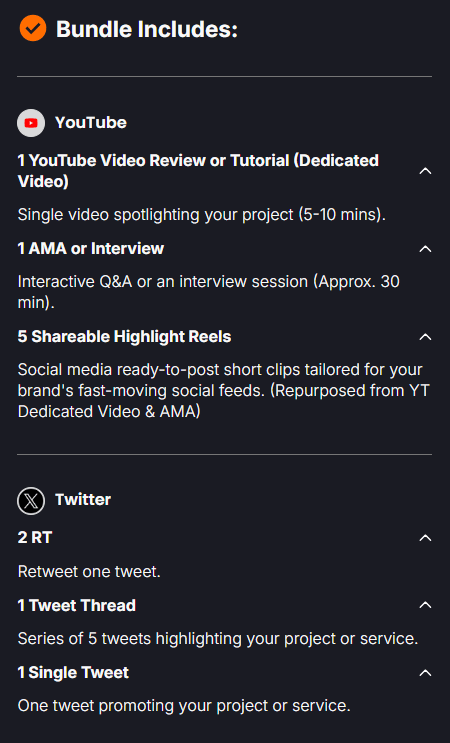The width and height of the screenshot is (450, 743).
Task: Select the YouTube platform label
Action: [91, 123]
